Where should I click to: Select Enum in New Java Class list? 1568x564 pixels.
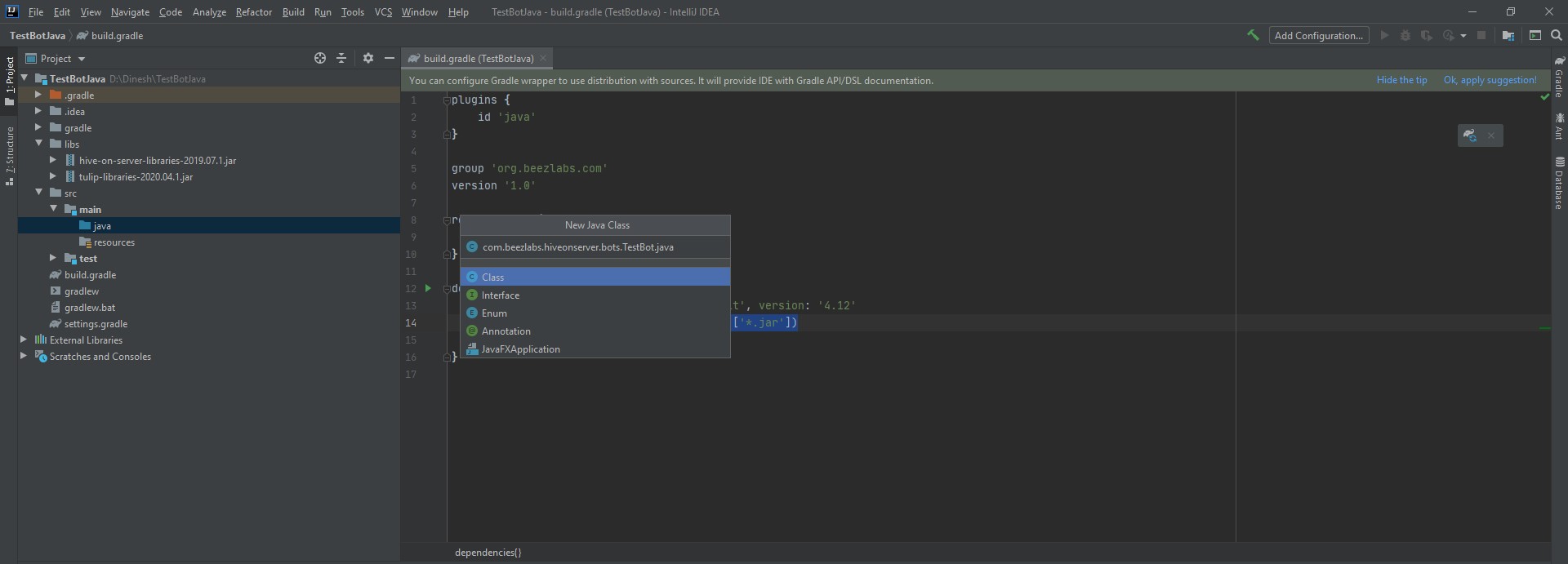[x=595, y=313]
